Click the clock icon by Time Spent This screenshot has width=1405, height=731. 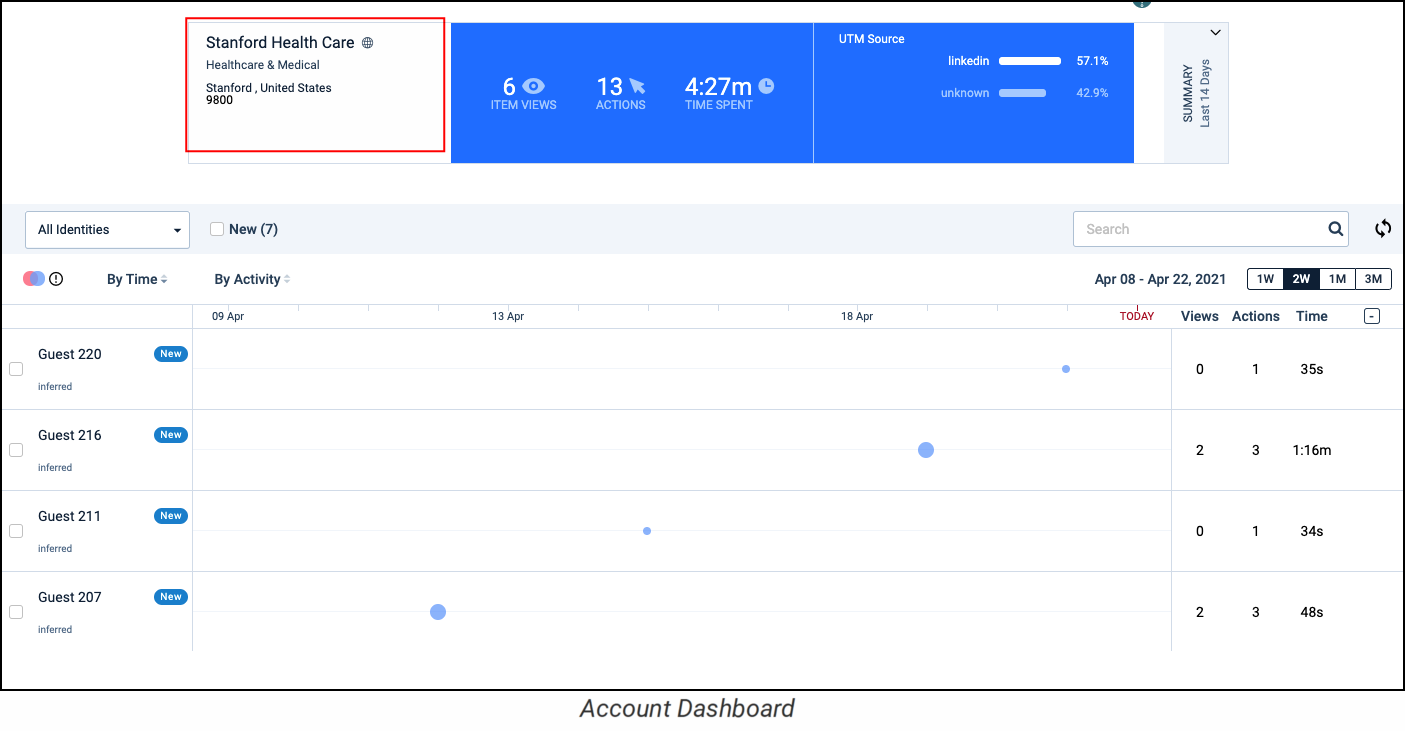[766, 86]
